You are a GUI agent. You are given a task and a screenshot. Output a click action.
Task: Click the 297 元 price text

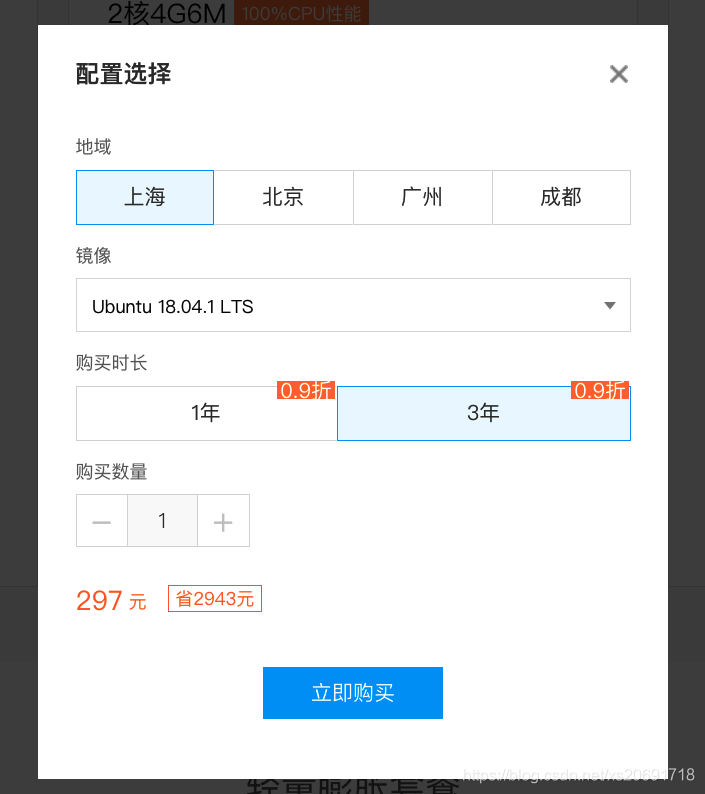pyautogui.click(x=111, y=601)
